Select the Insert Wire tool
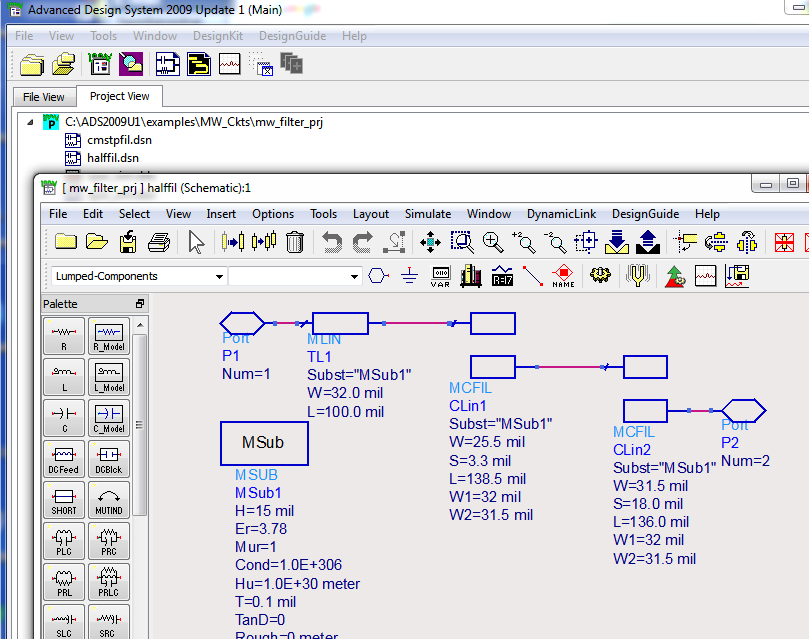Screen dimensions: 809x639 coord(532,276)
